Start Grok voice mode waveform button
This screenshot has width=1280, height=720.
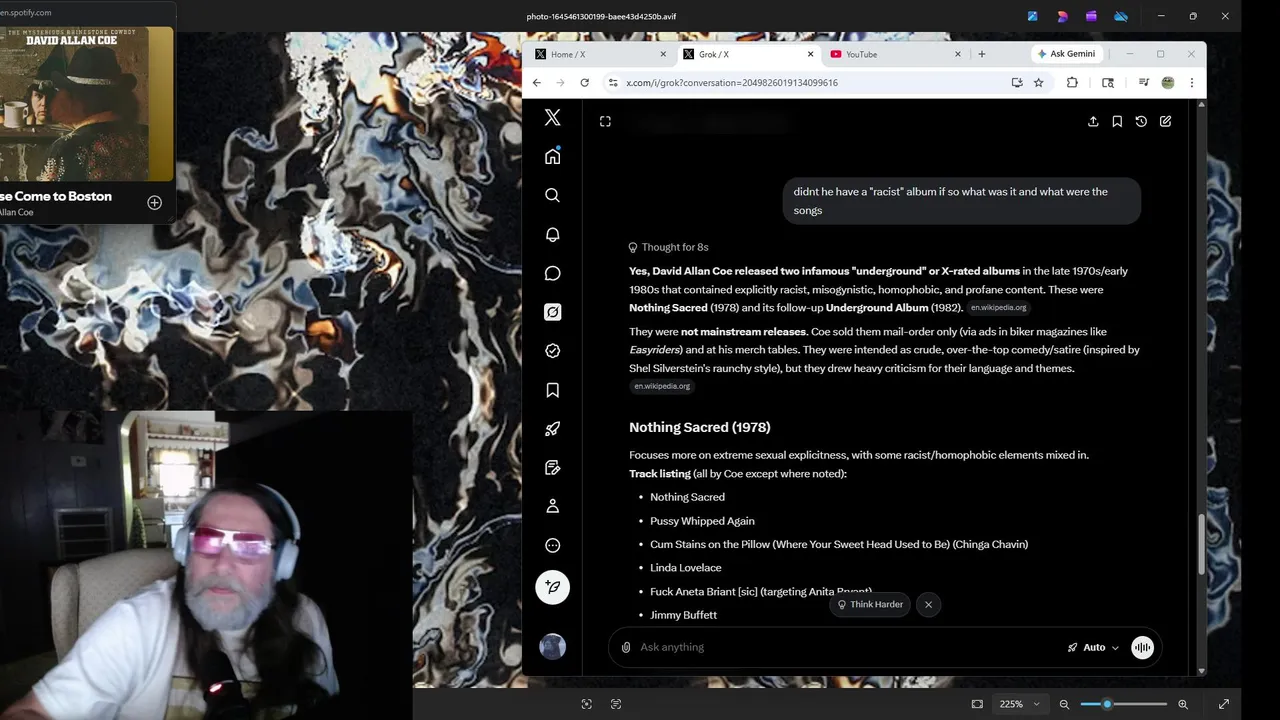tap(1142, 647)
